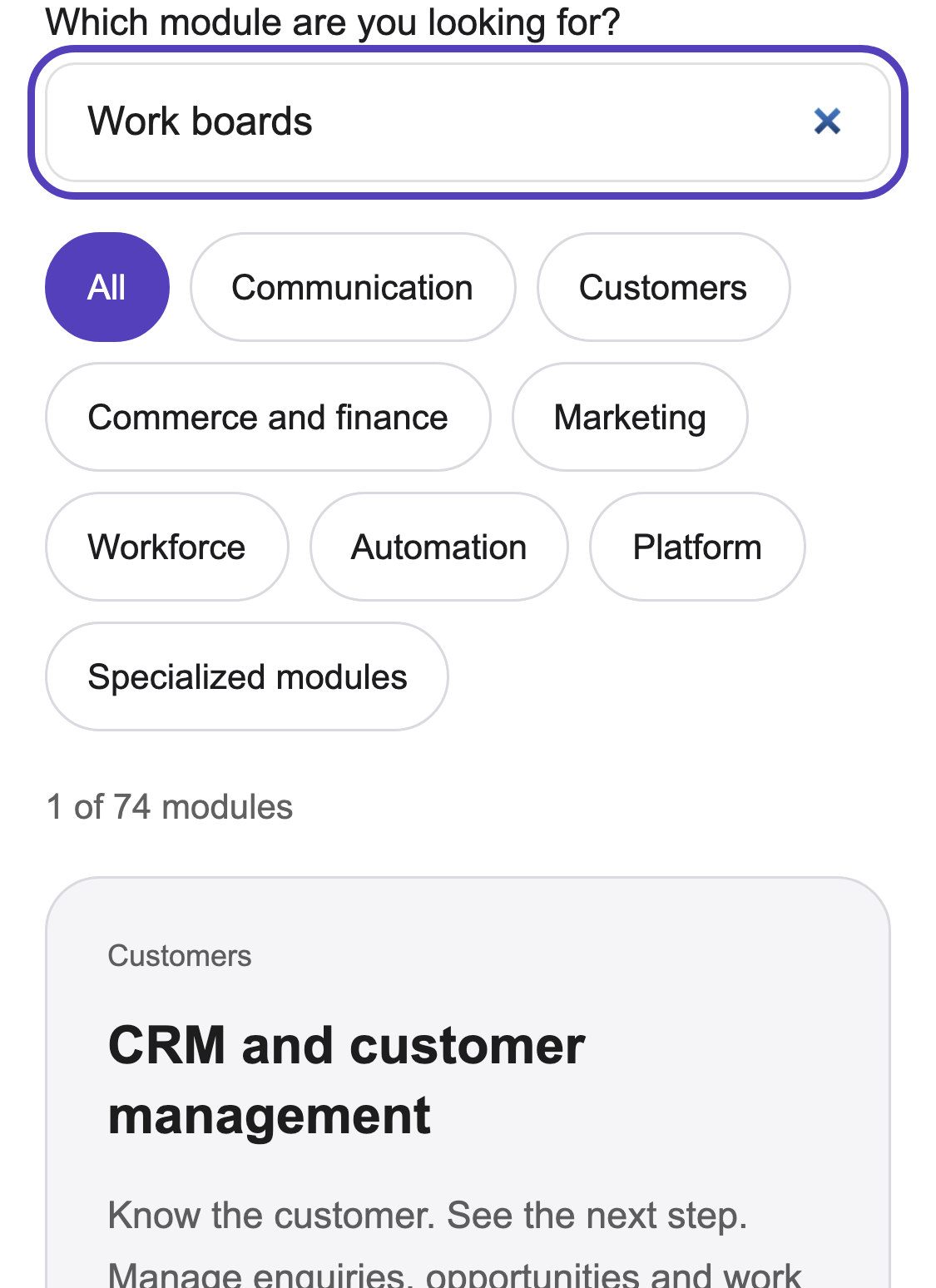The width and height of the screenshot is (936, 1288).
Task: Choose the Commerce and finance filter
Action: pos(268,417)
